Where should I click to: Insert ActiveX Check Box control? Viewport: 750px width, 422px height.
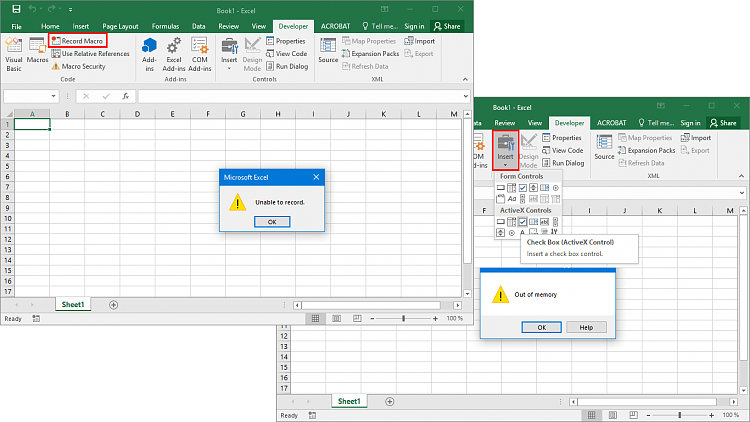coord(522,222)
